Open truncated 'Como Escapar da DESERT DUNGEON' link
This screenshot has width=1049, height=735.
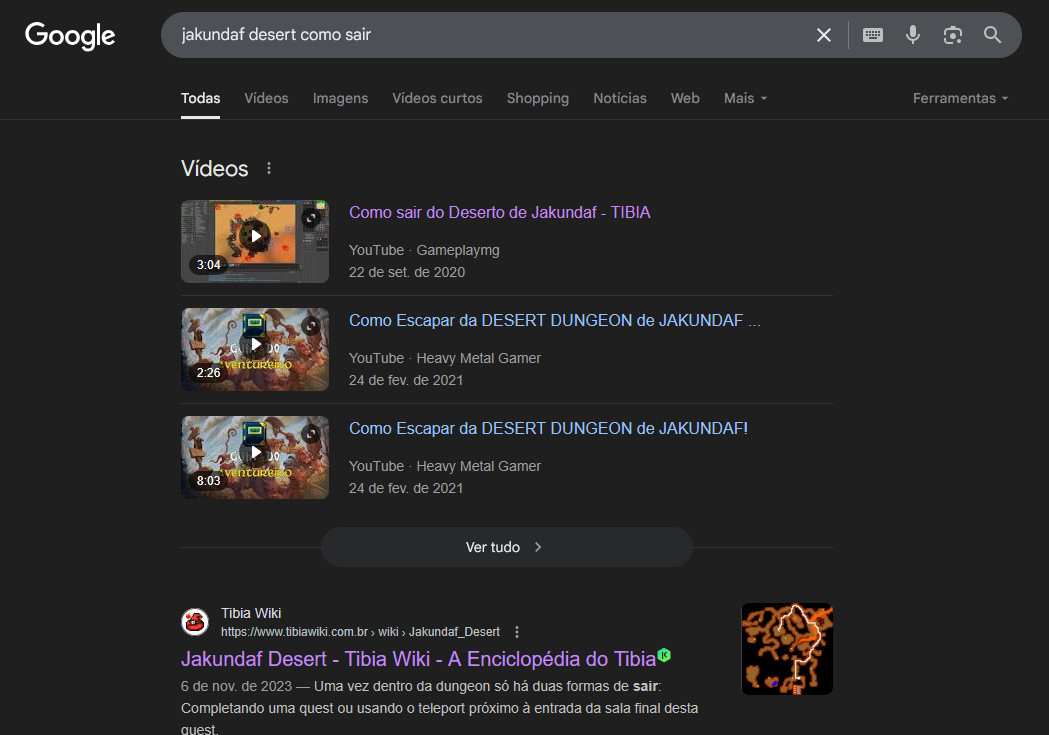555,320
